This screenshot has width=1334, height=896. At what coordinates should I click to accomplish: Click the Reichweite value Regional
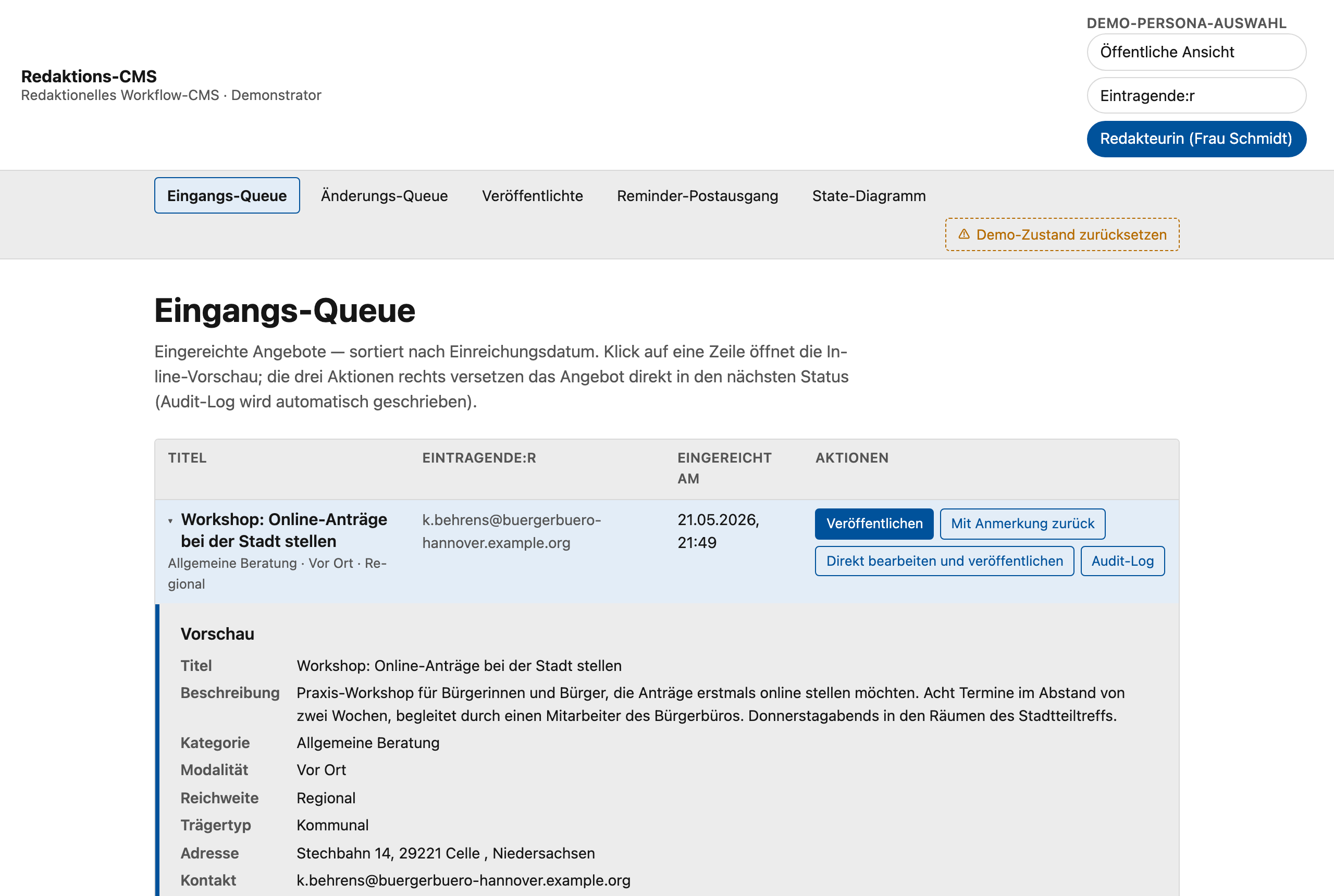point(326,798)
